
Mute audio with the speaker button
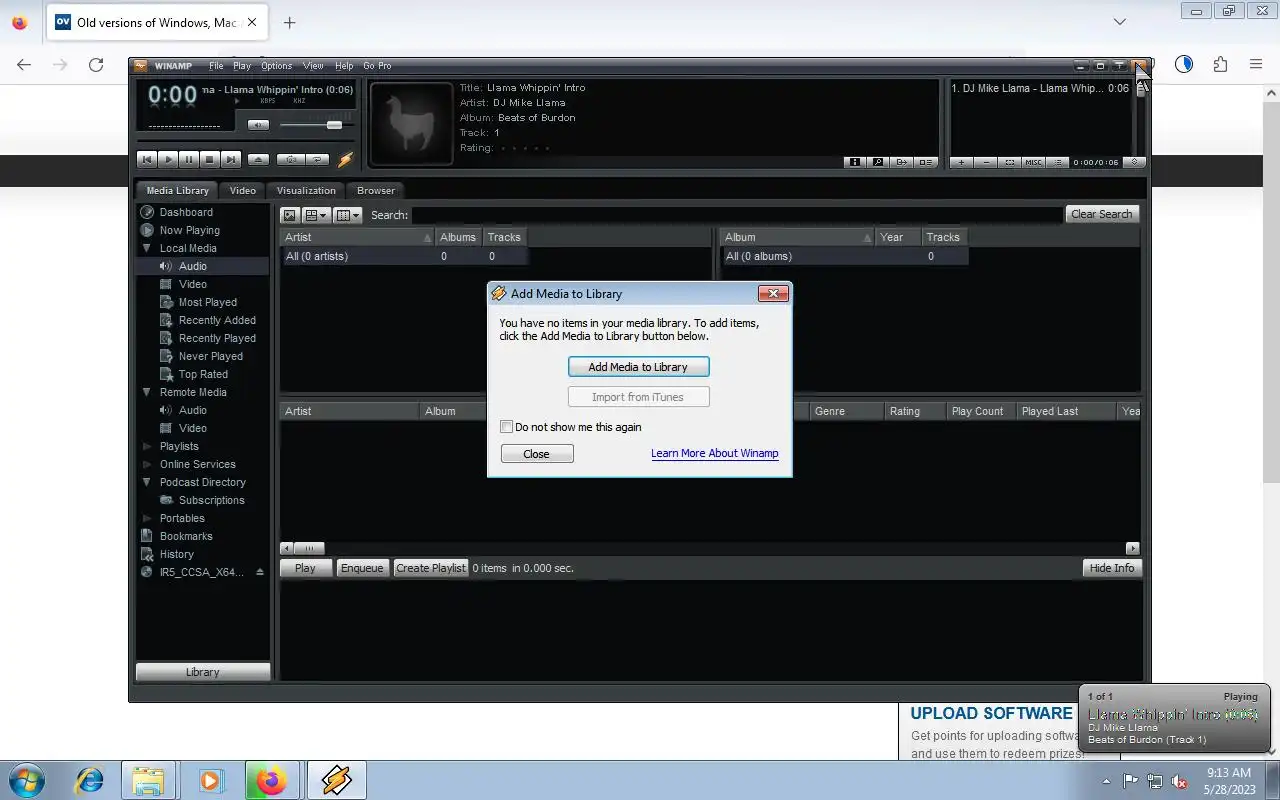point(258,125)
